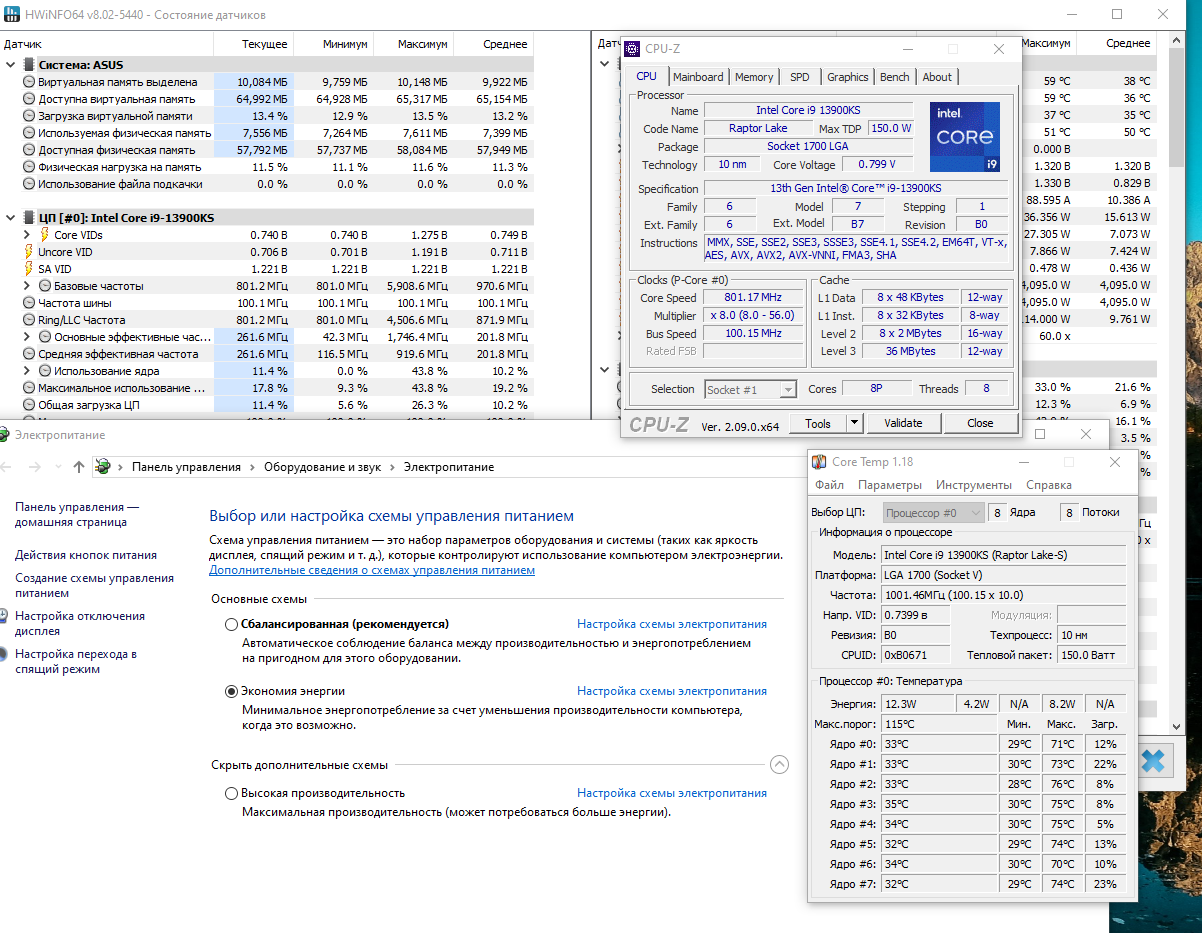Screen dimensions: 1202x933
Task: Open Действия кнопок питания link
Action: pos(86,555)
